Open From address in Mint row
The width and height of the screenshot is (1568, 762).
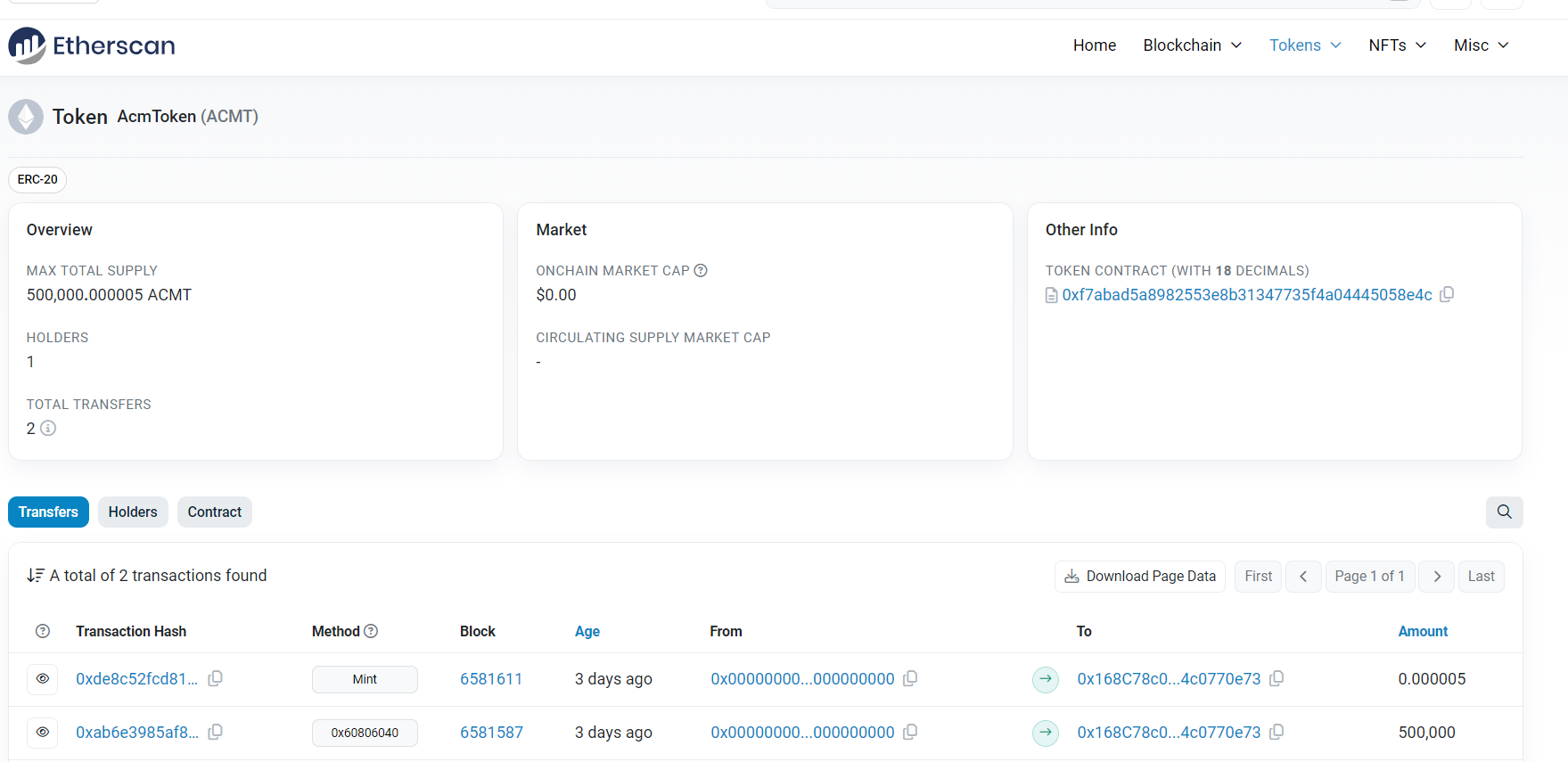pos(802,679)
